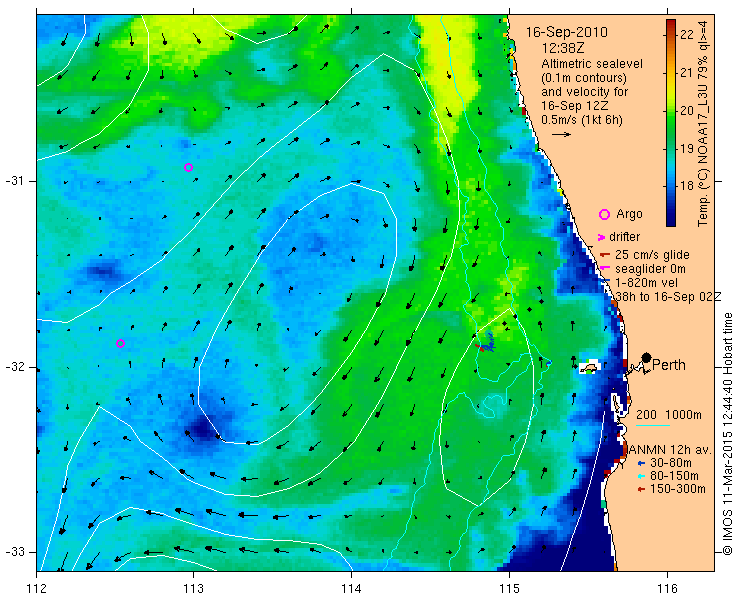Screen dimensions: 740x600
Task: Click the magenta drifter legend marker
Action: pyautogui.click(x=602, y=237)
